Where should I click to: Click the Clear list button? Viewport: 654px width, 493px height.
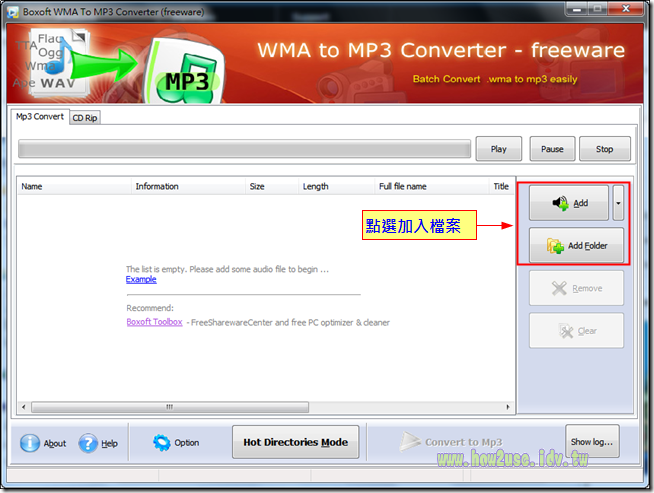pos(575,331)
